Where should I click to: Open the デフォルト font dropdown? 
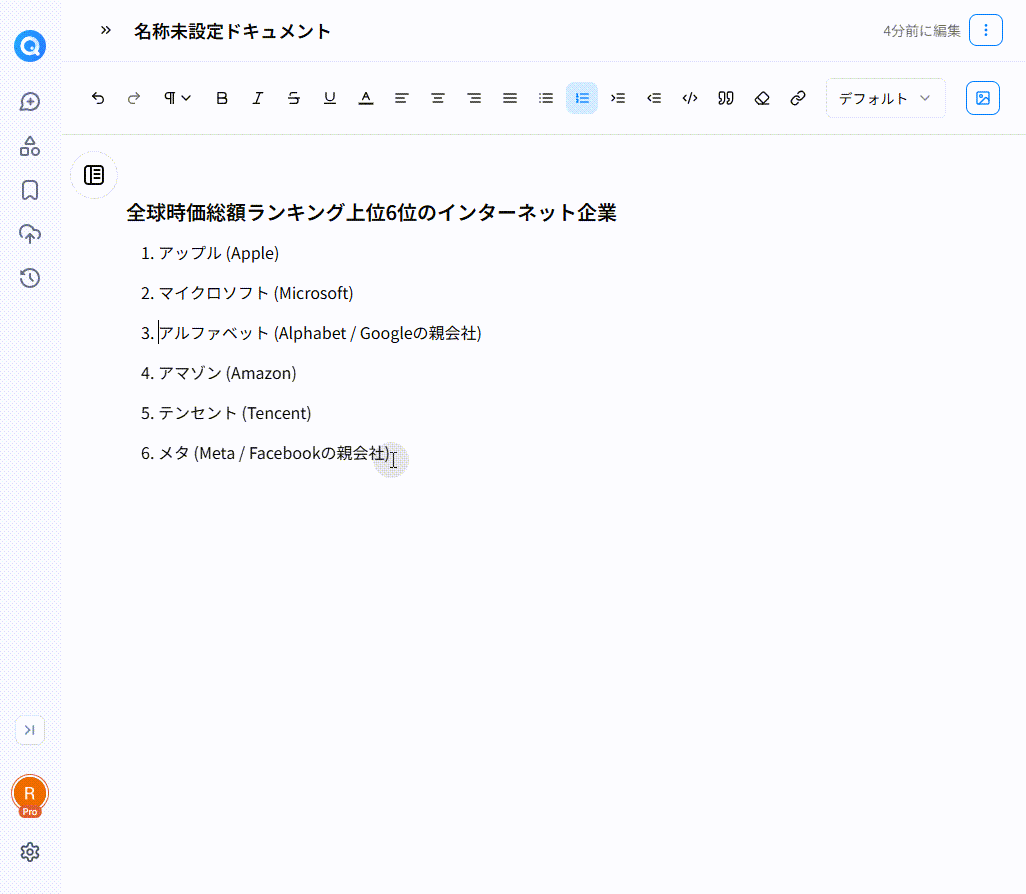tap(885, 98)
